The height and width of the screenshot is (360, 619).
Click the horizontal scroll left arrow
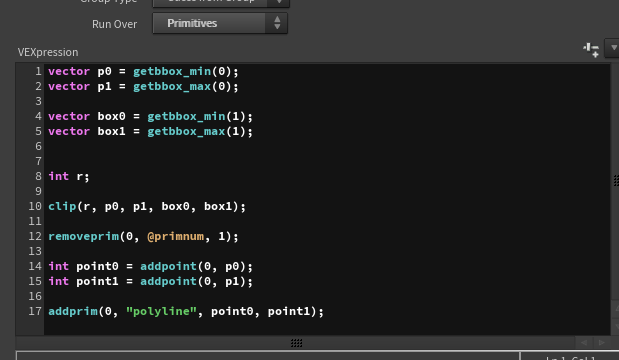584,342
